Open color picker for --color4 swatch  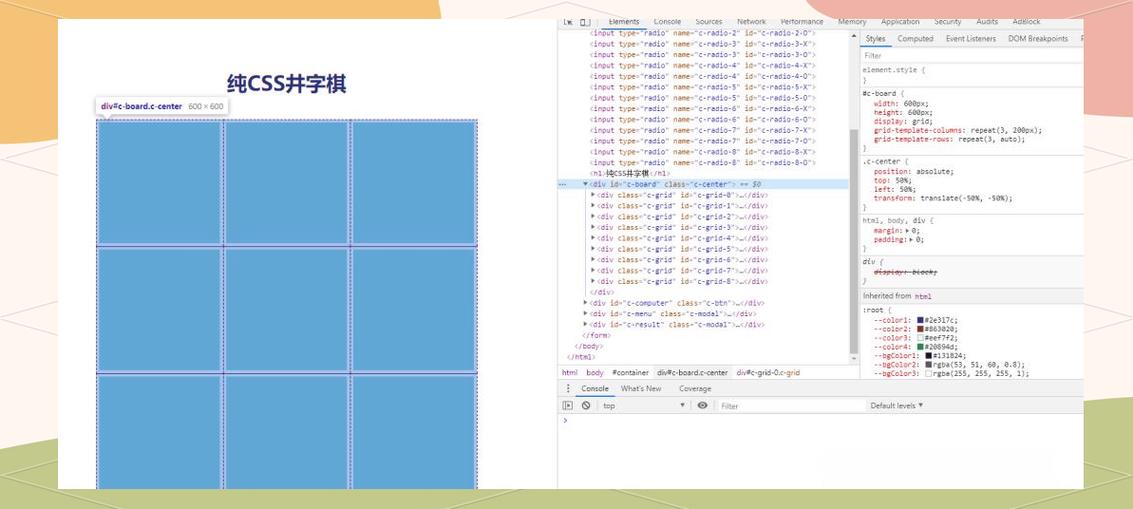(921, 347)
